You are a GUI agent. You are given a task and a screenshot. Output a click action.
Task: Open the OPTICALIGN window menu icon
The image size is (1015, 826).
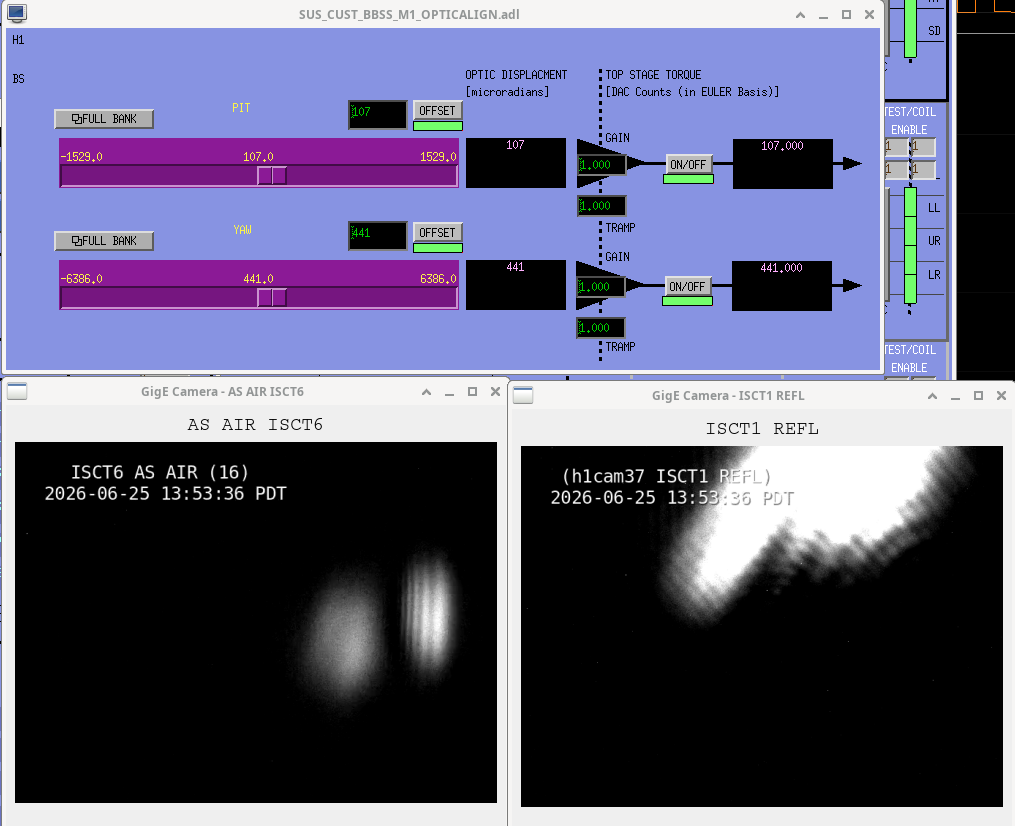pyautogui.click(x=17, y=13)
